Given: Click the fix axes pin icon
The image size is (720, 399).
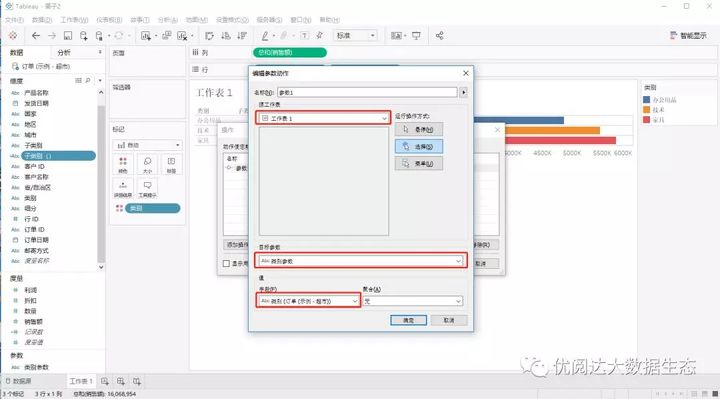Looking at the screenshot, I should pyautogui.click(x=320, y=35).
